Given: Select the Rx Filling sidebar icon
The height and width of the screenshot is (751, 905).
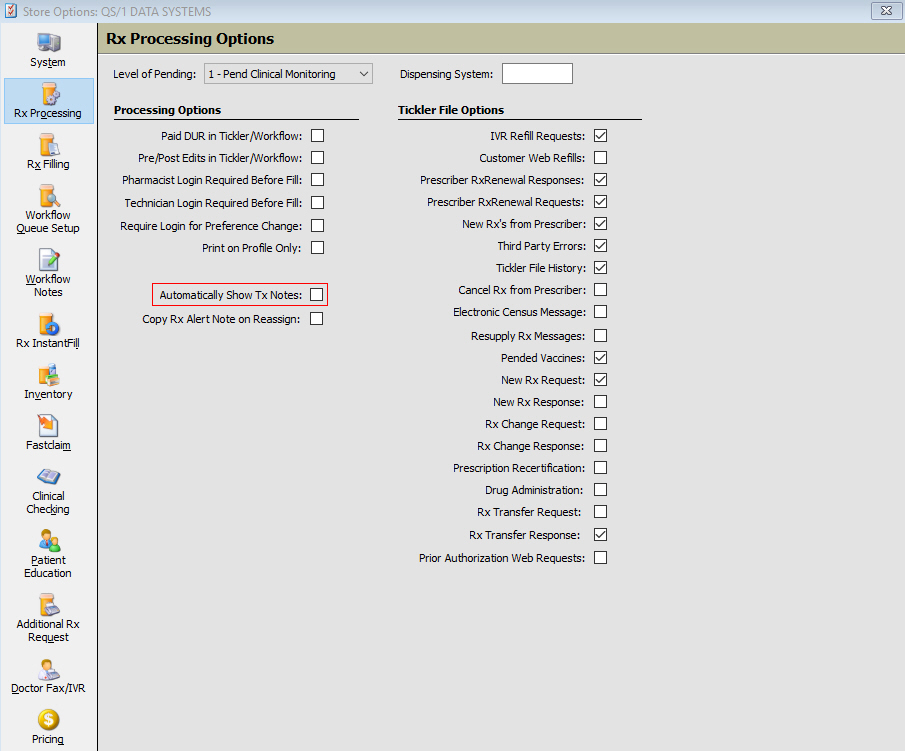Looking at the screenshot, I should point(48,146).
